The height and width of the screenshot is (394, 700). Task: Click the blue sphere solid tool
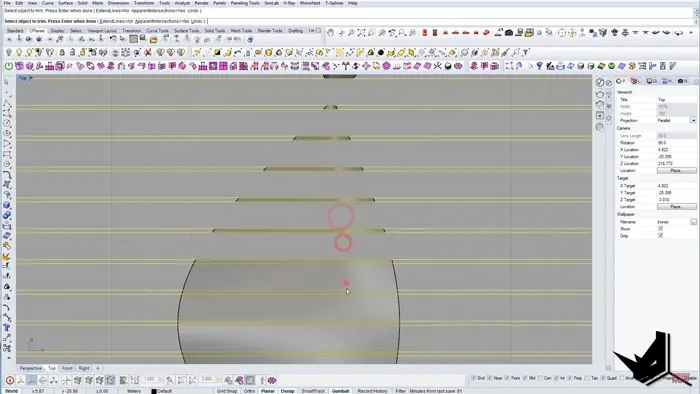coord(7,205)
